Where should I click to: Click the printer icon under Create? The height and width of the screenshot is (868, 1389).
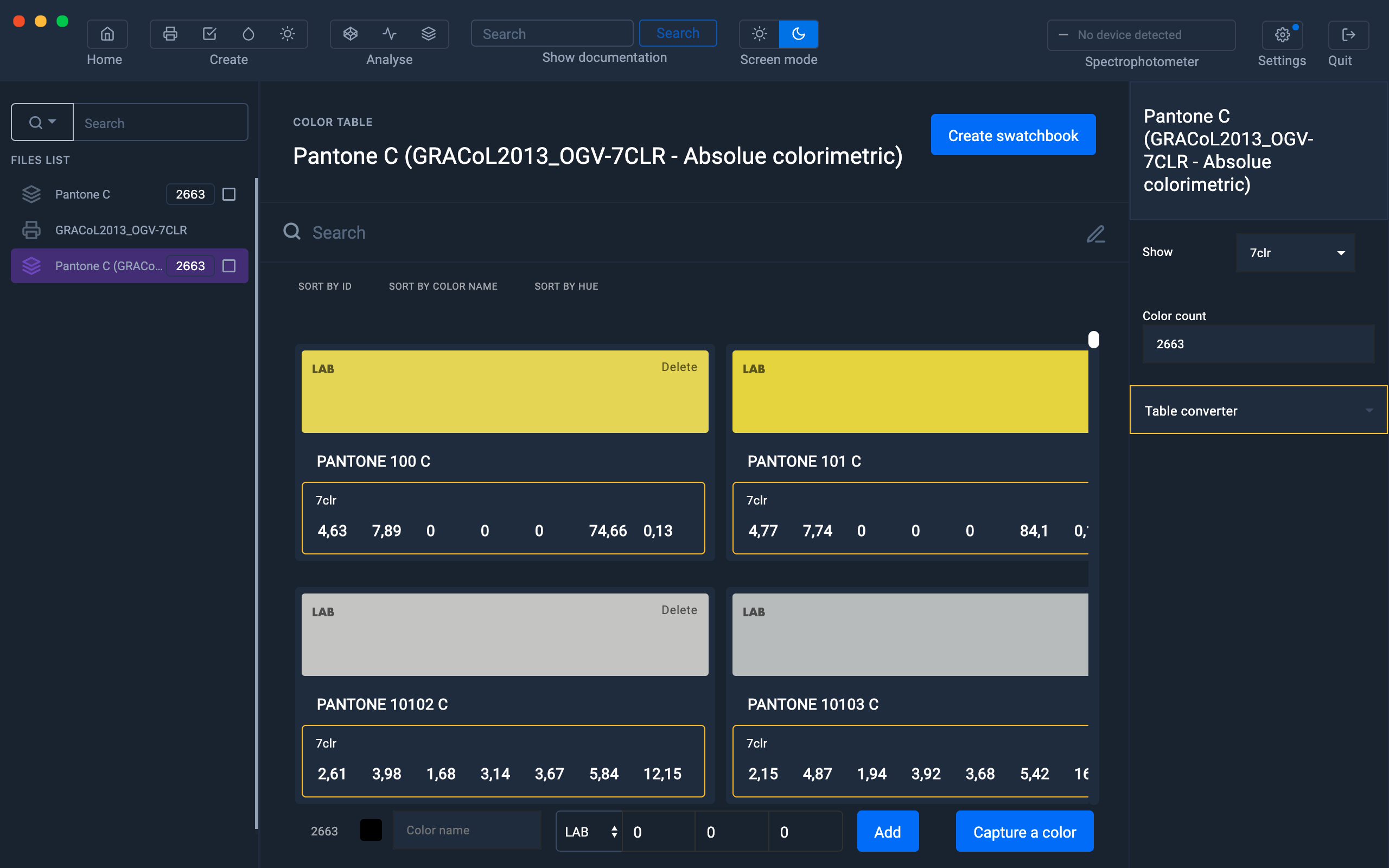(170, 34)
